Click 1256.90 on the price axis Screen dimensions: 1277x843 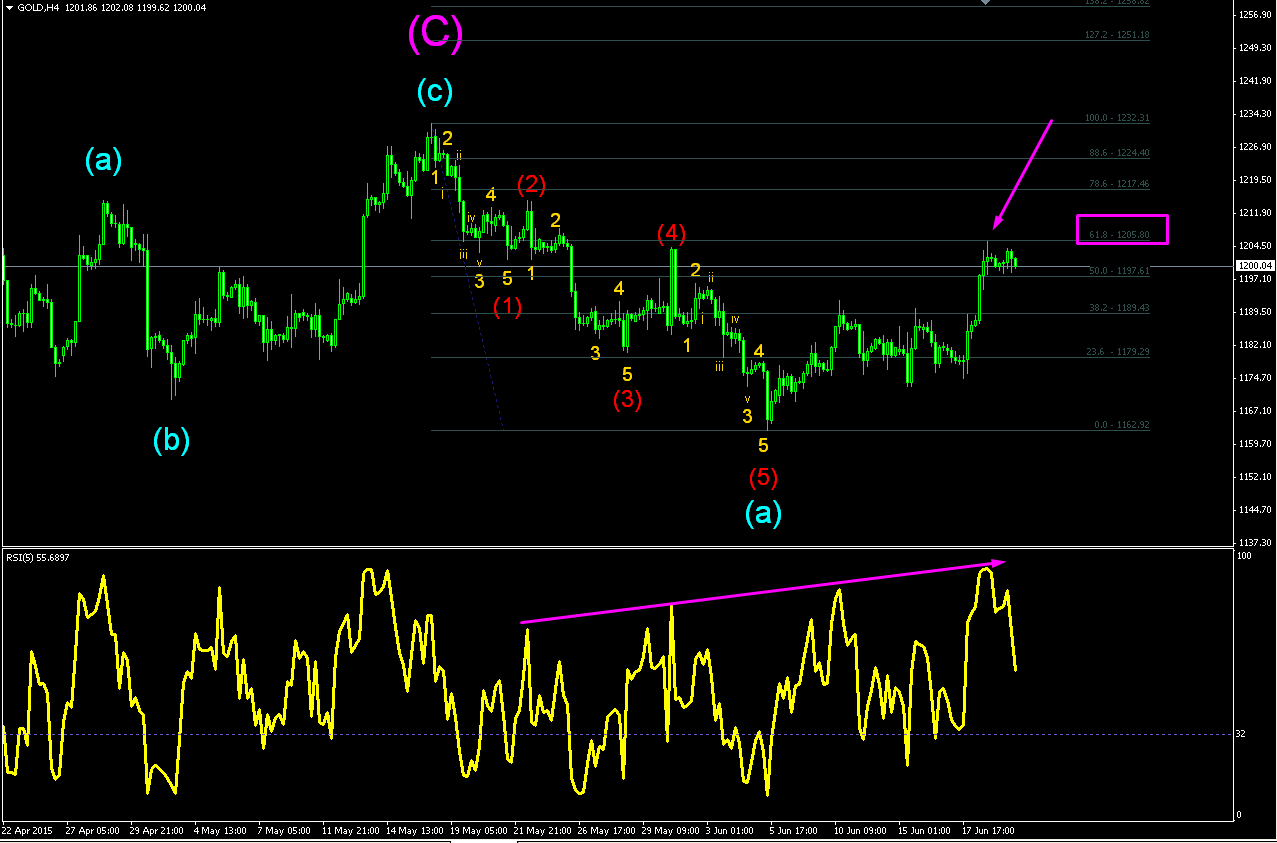click(1254, 15)
